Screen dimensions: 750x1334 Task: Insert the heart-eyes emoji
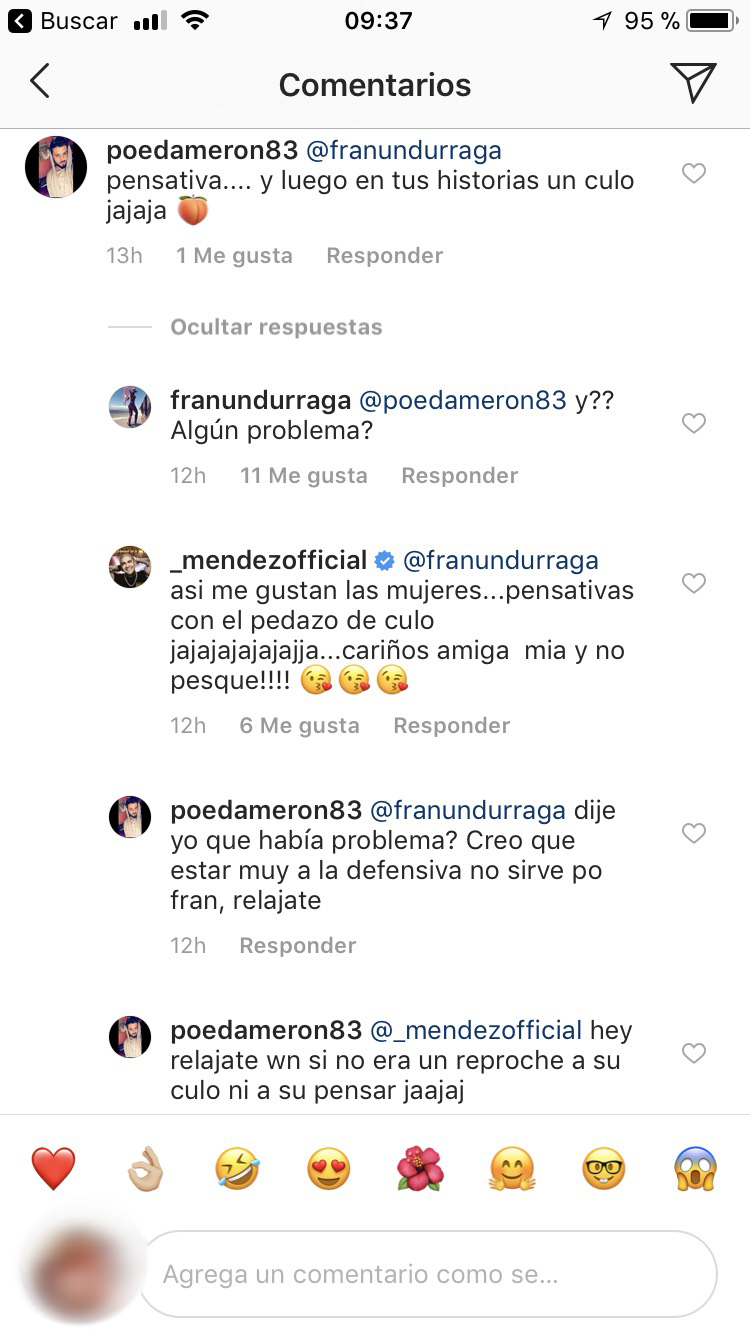pos(328,1168)
